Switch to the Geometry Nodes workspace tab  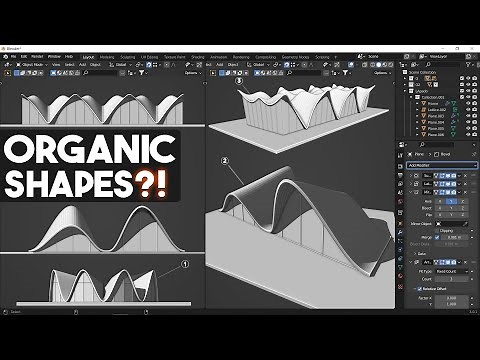coord(295,57)
